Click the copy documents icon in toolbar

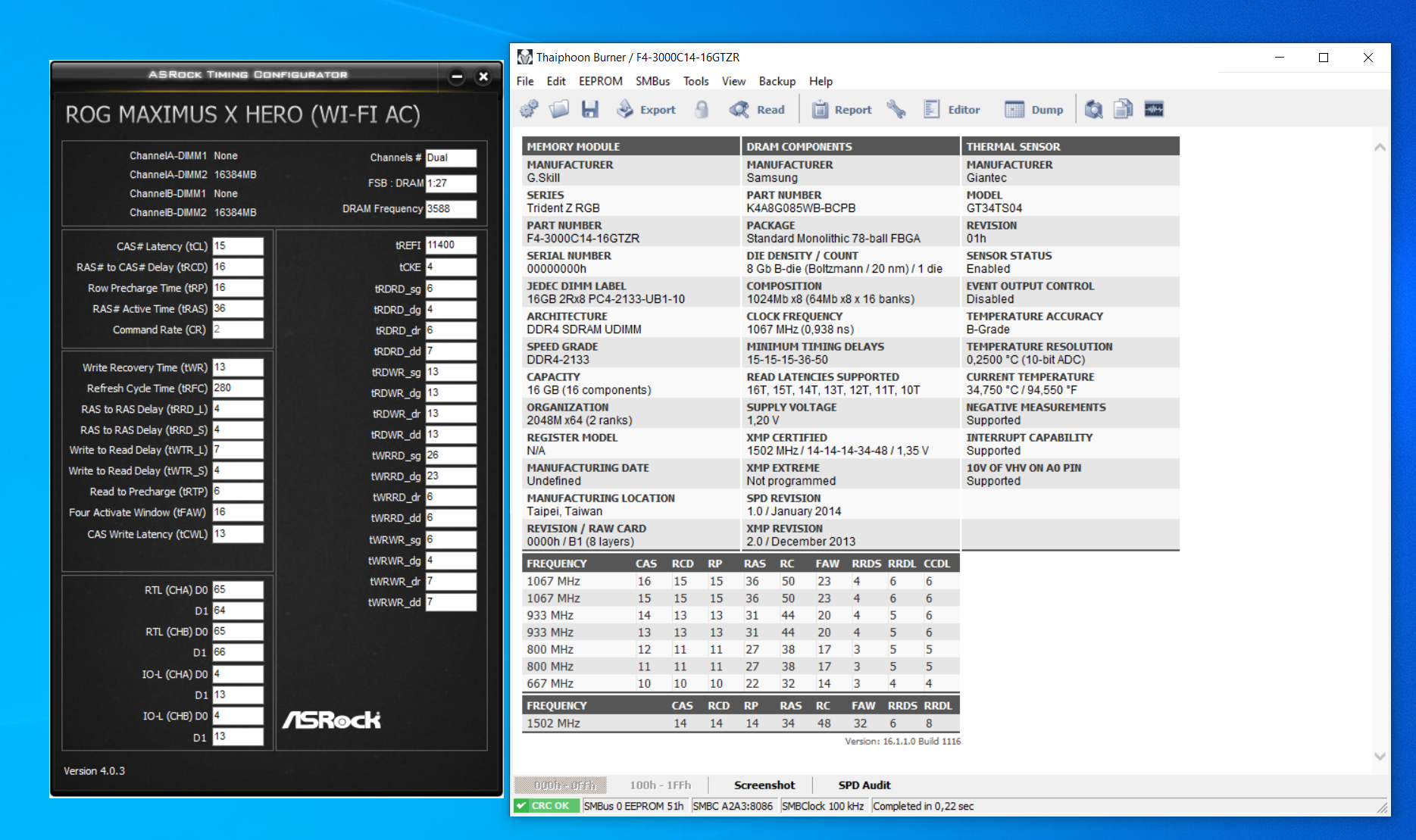pos(1124,110)
